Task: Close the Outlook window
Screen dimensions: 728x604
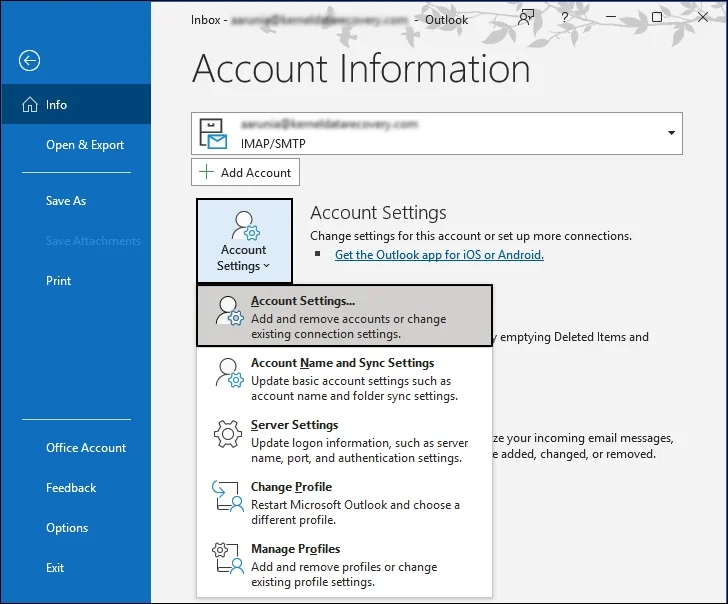Action: pos(703,17)
